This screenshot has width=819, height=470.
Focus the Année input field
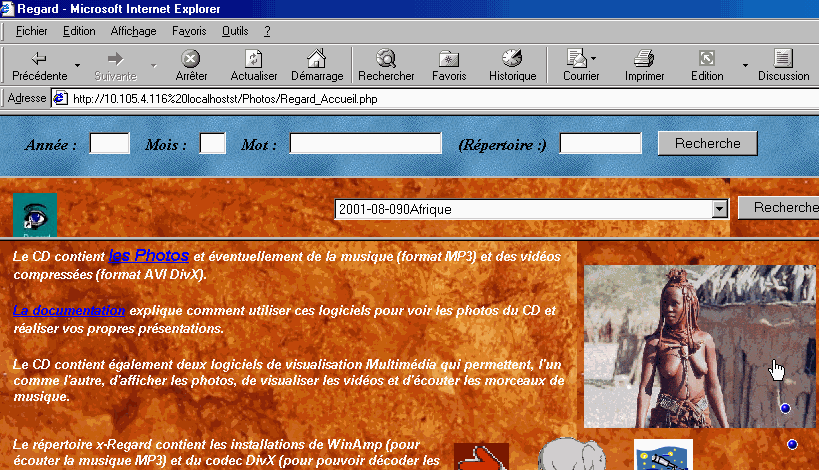(x=110, y=143)
